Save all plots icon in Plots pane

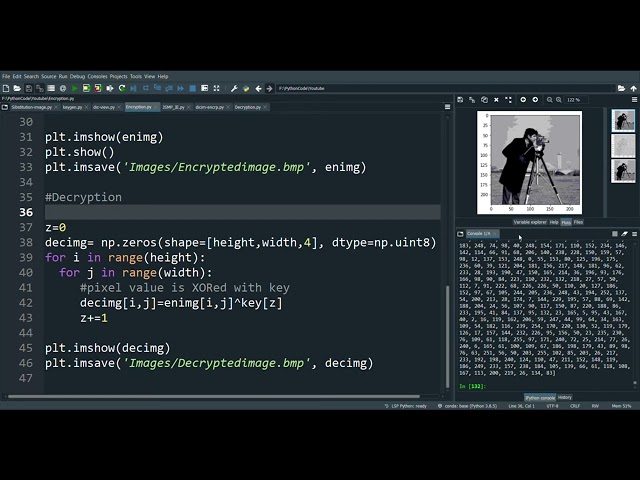pos(472,100)
